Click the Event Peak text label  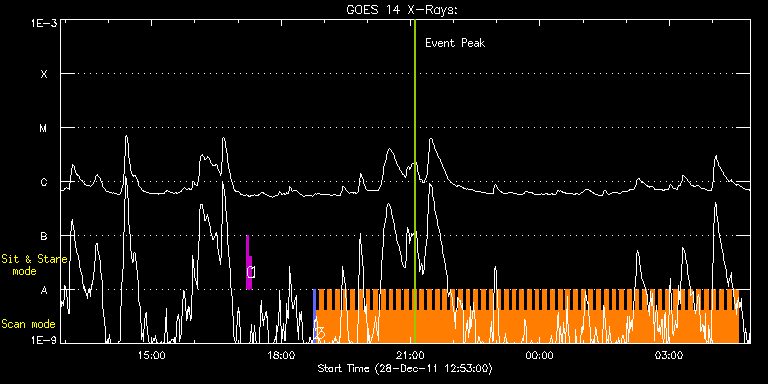point(455,43)
